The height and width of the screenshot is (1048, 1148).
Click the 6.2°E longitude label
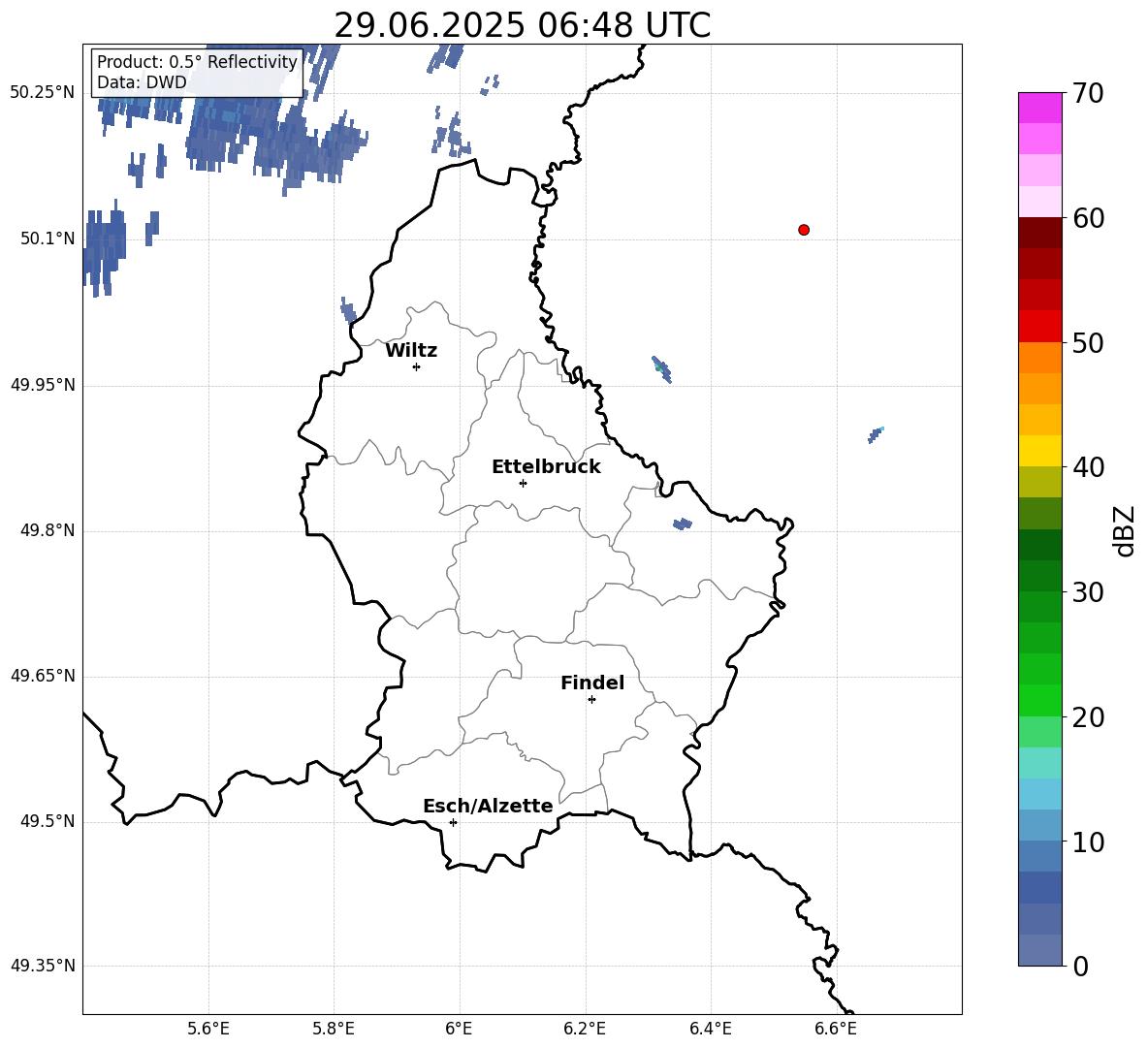pos(585,1029)
